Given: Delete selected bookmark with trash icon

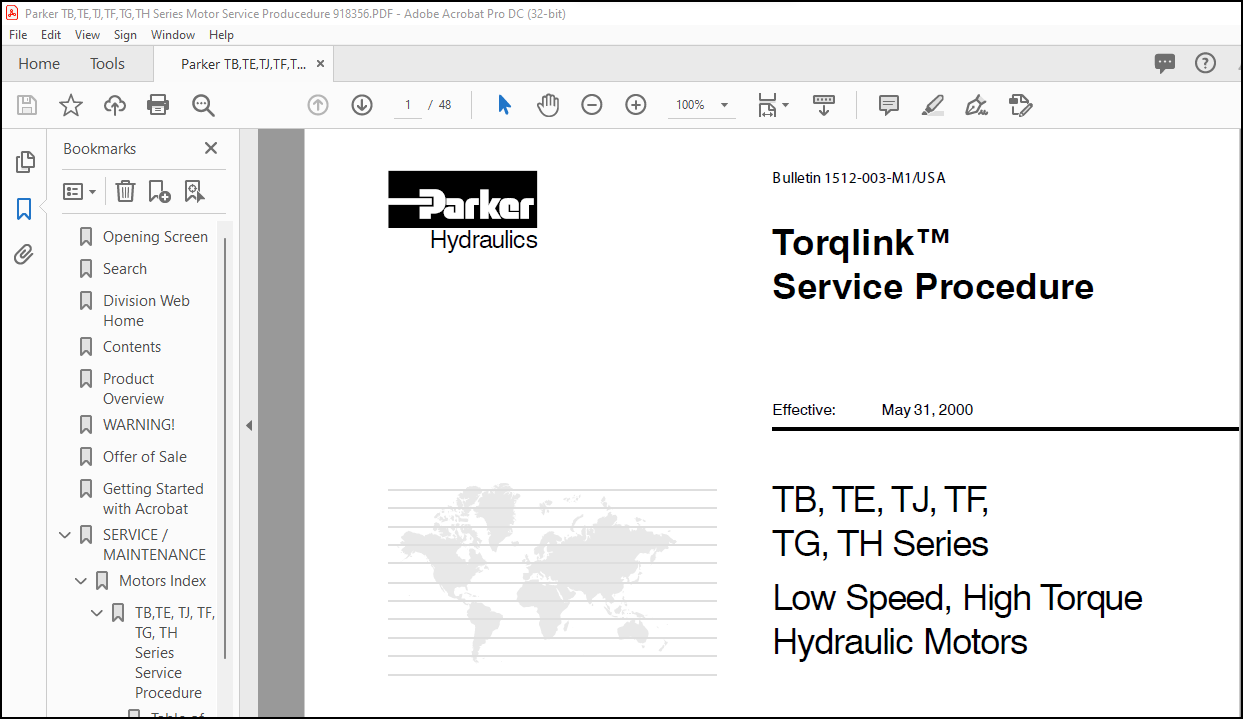Looking at the screenshot, I should point(125,191).
